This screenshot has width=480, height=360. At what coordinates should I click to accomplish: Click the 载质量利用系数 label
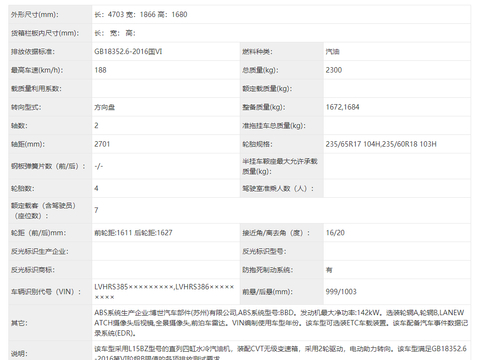[36, 89]
